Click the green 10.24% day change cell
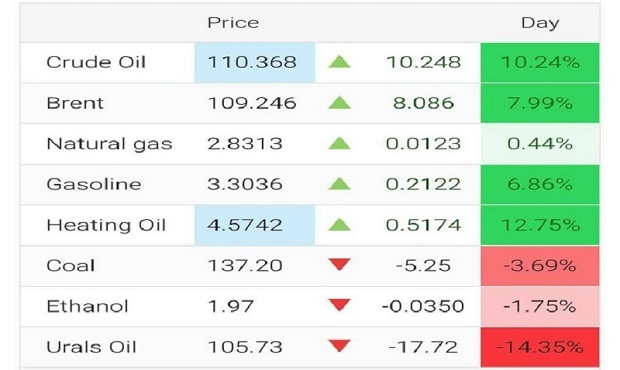Viewport: 620px width, 370px height. pos(540,62)
